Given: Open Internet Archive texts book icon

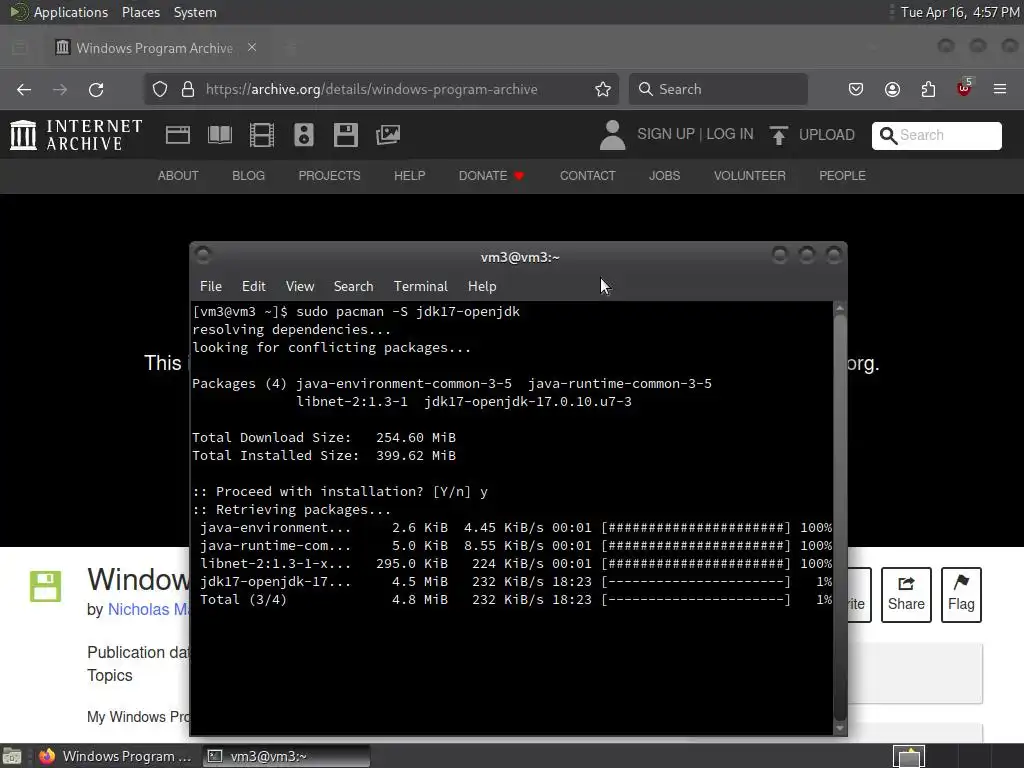Looking at the screenshot, I should click(x=219, y=135).
